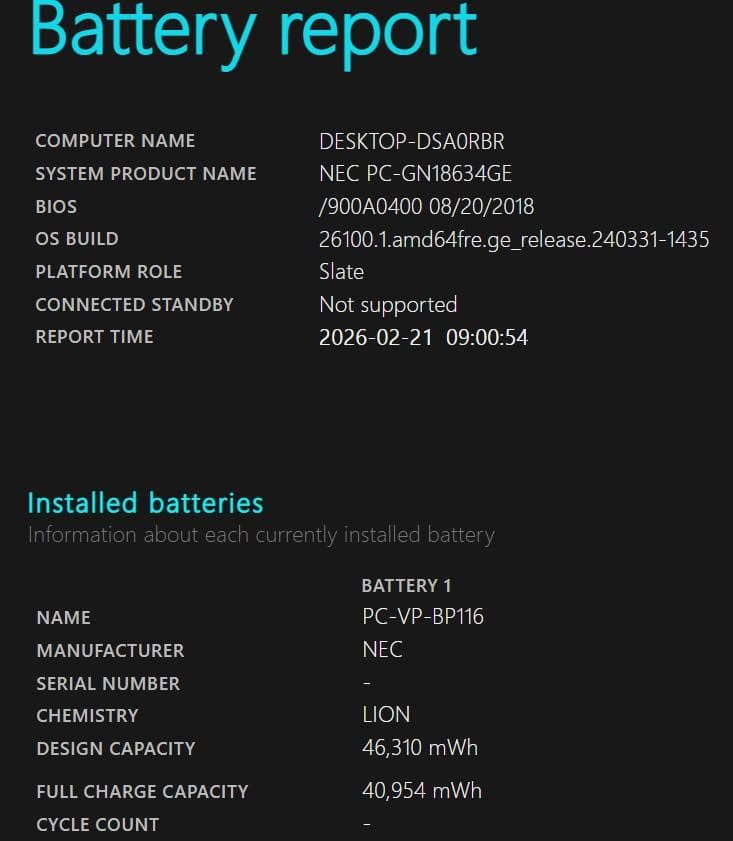Image resolution: width=733 pixels, height=841 pixels.
Task: Click the CYCLE COUNT label
Action: (x=98, y=825)
